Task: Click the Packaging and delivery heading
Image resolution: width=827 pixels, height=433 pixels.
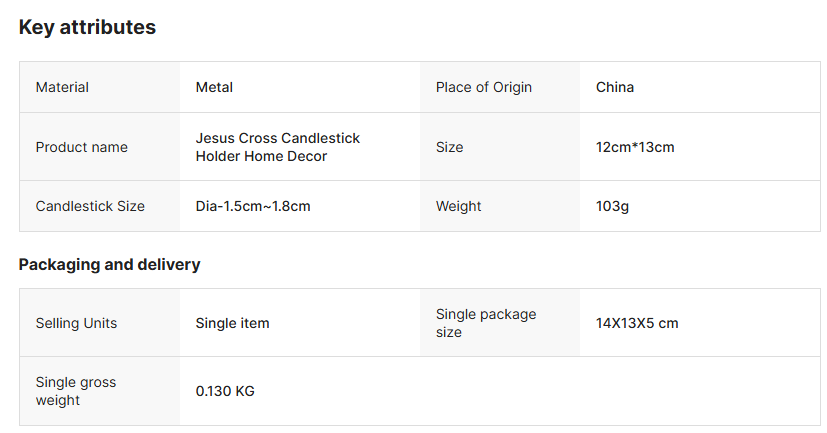Action: coord(109,265)
